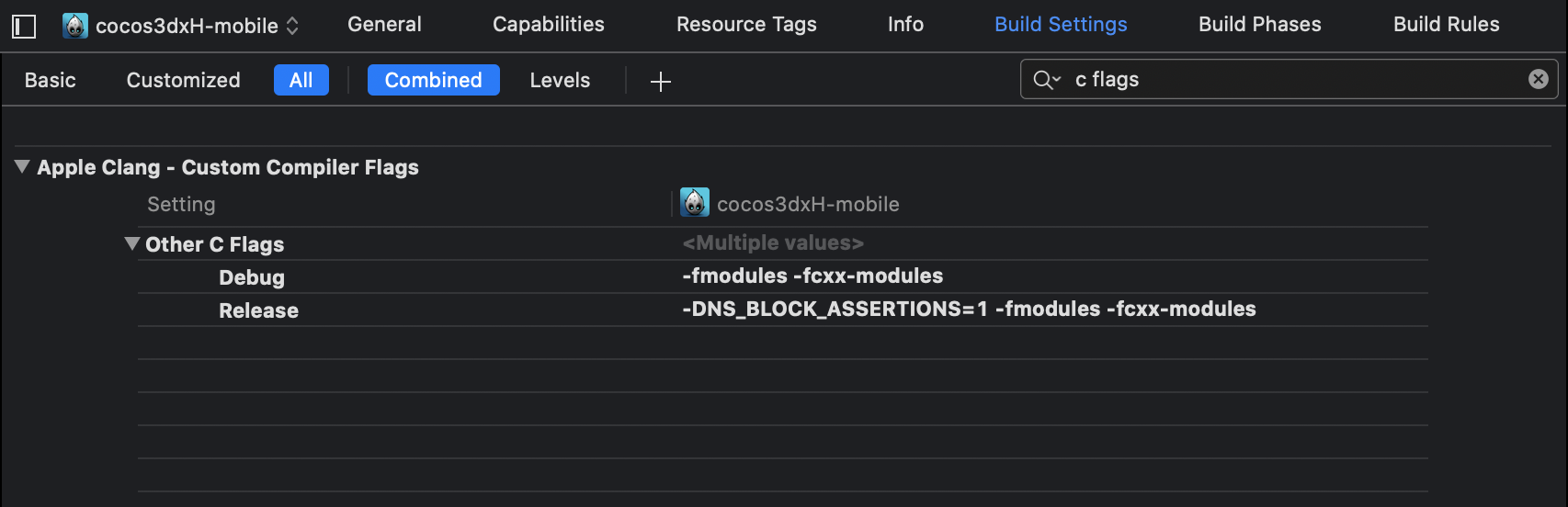Open the General tab
Screen dimensions: 1568x507
pos(384,25)
